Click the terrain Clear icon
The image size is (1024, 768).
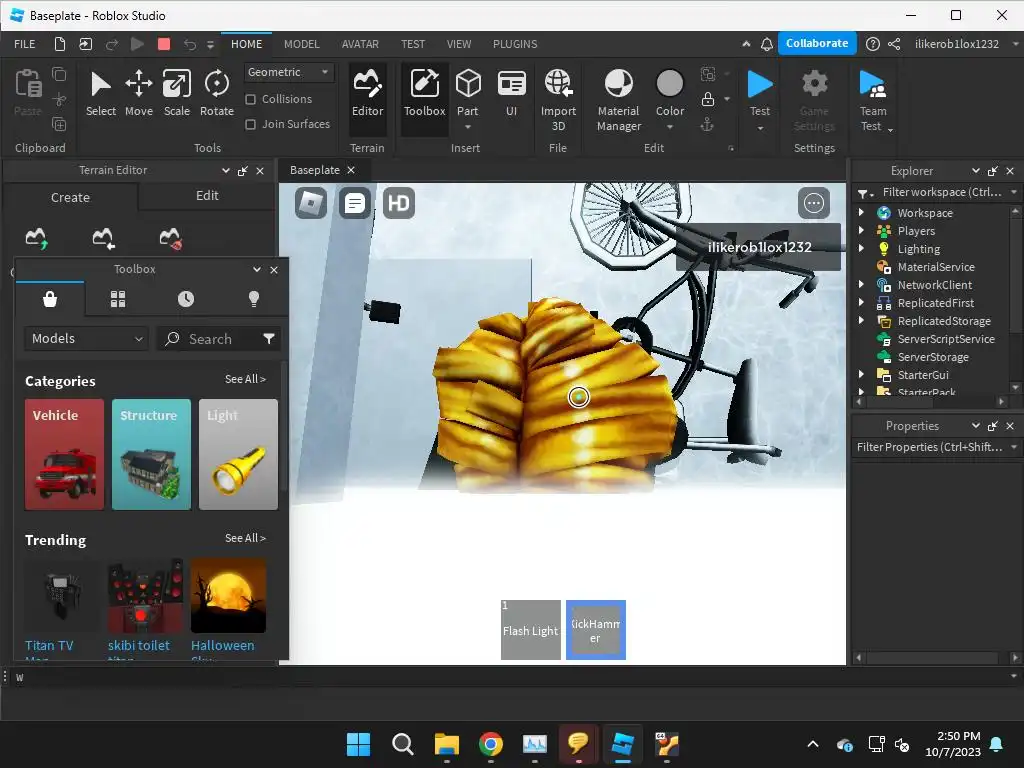click(170, 238)
